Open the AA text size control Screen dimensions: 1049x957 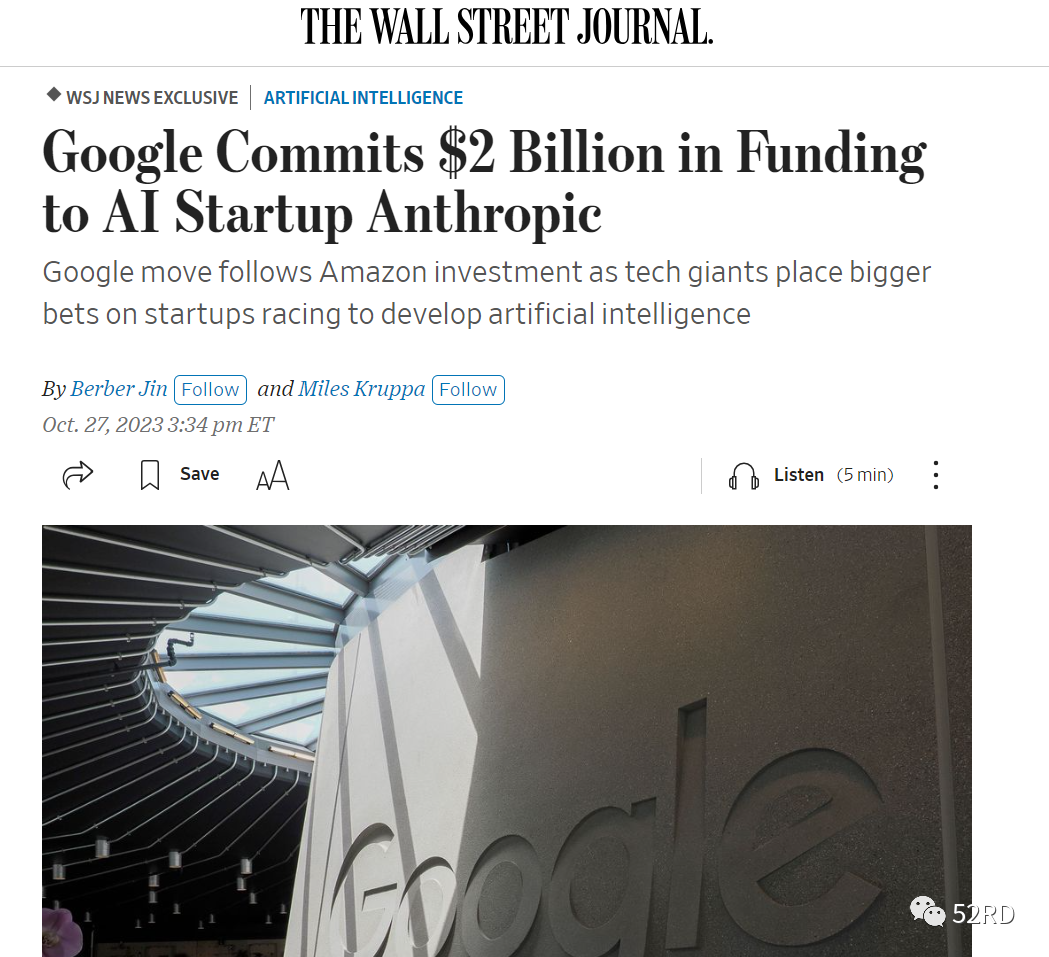pos(272,476)
